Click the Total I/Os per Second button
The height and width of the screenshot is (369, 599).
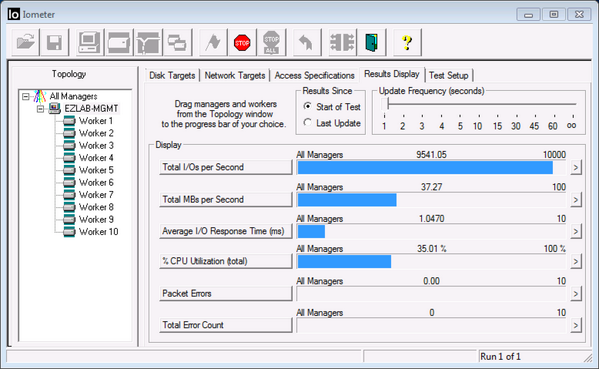click(226, 167)
